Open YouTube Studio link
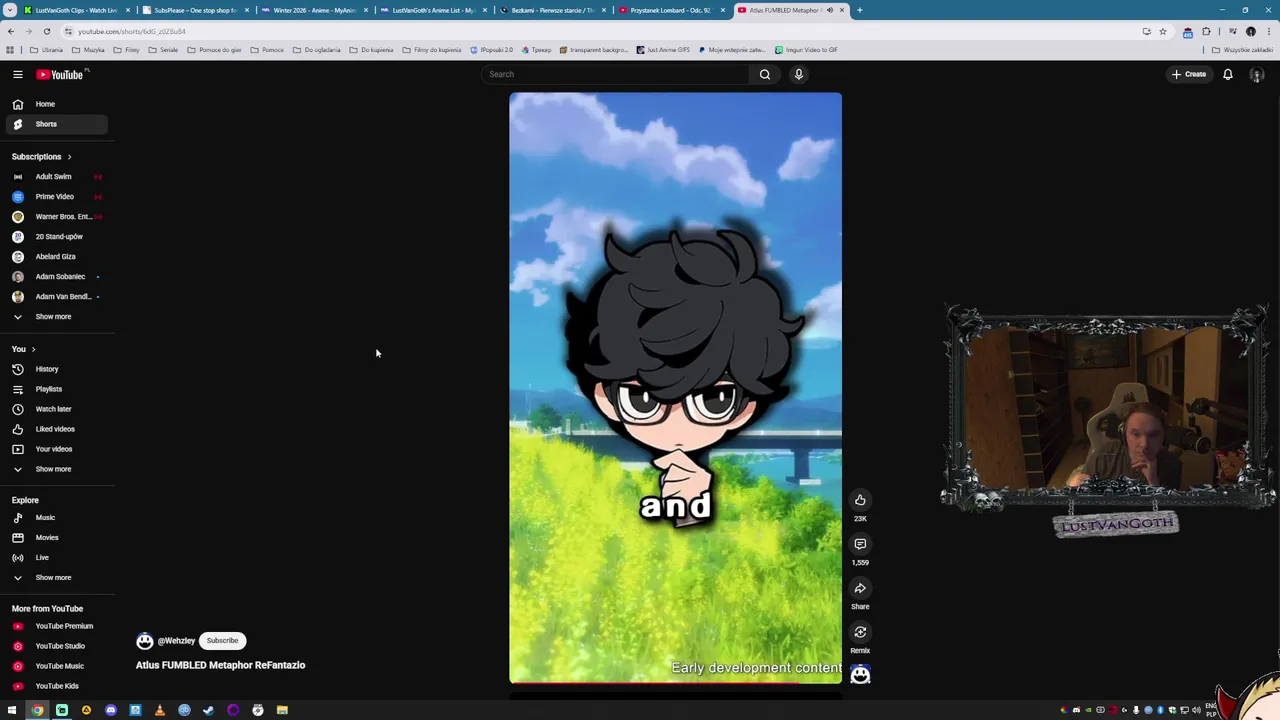The width and height of the screenshot is (1280, 720). click(x=56, y=646)
